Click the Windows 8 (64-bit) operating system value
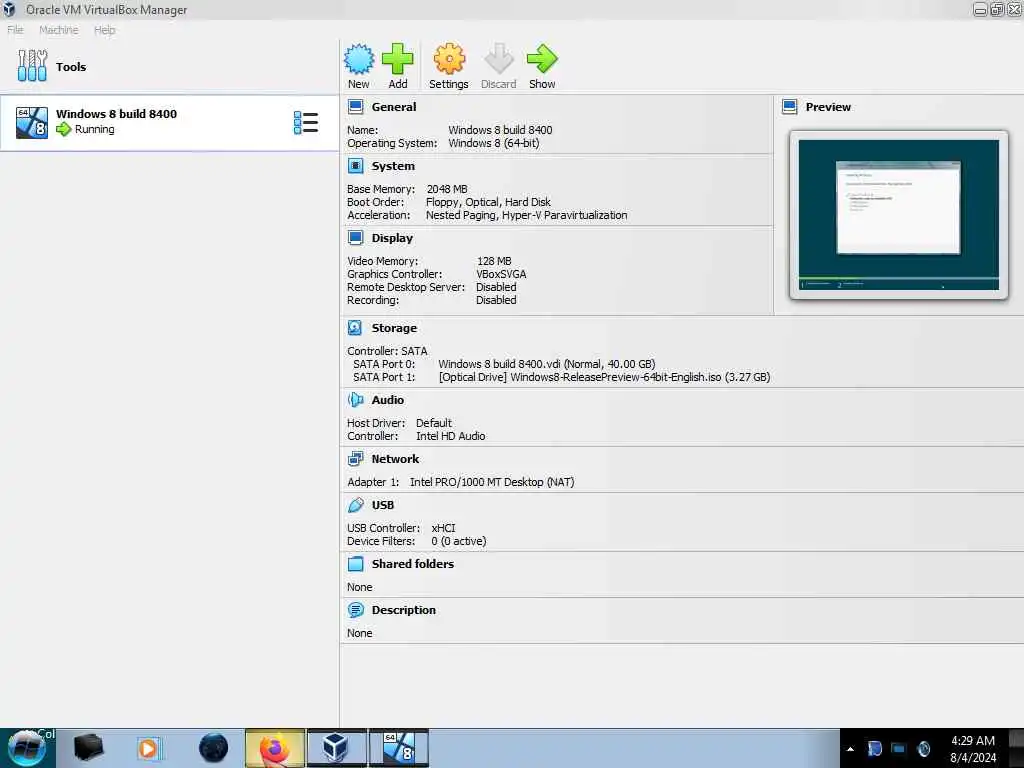This screenshot has height=768, width=1024. coord(494,143)
